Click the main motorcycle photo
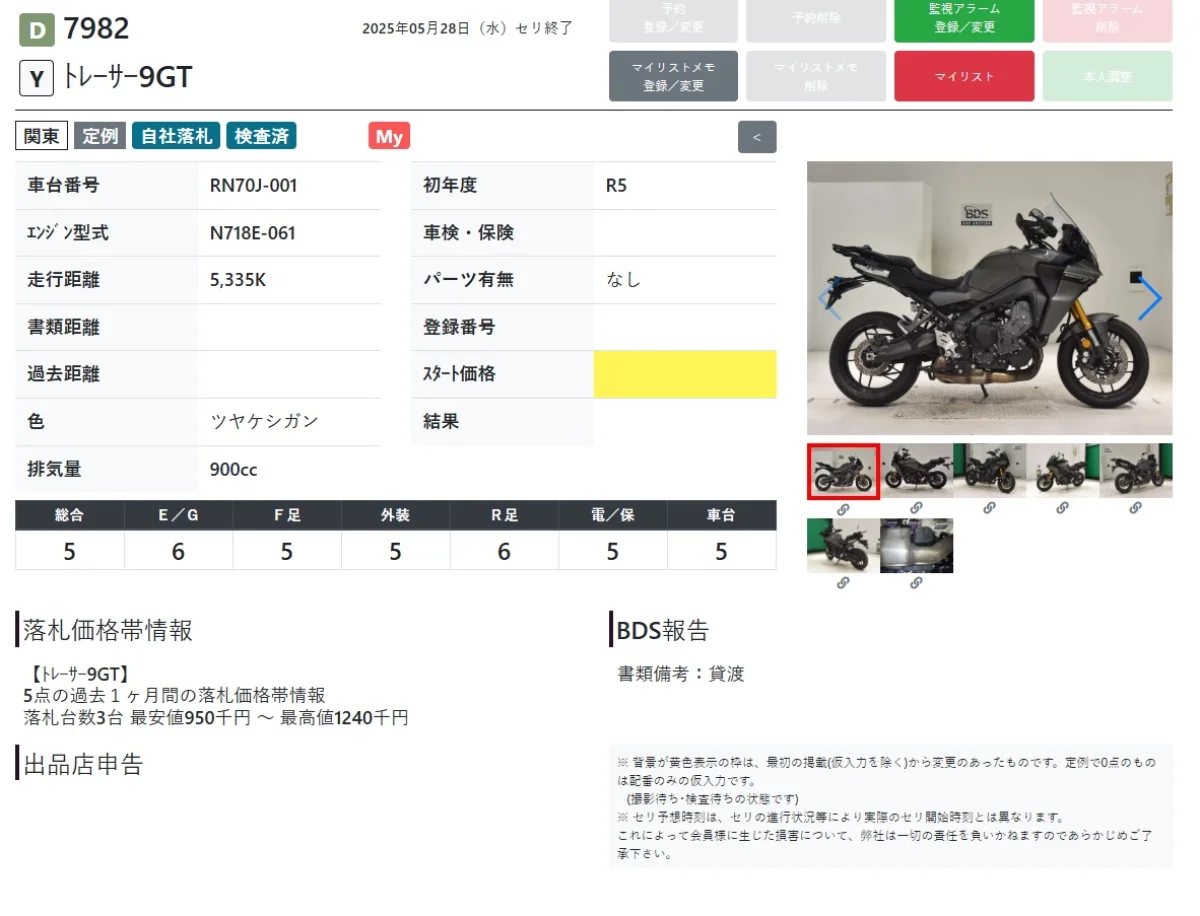1200x916 pixels. pyautogui.click(x=989, y=298)
